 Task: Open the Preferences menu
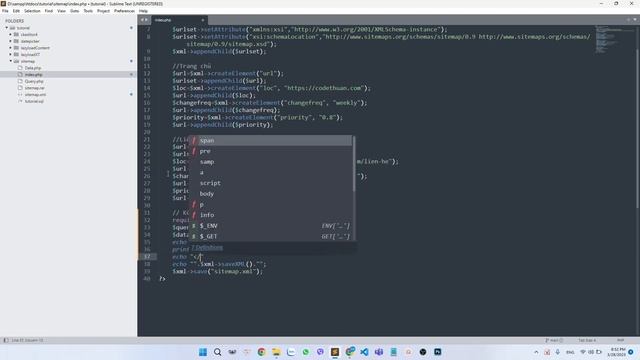point(124,11)
